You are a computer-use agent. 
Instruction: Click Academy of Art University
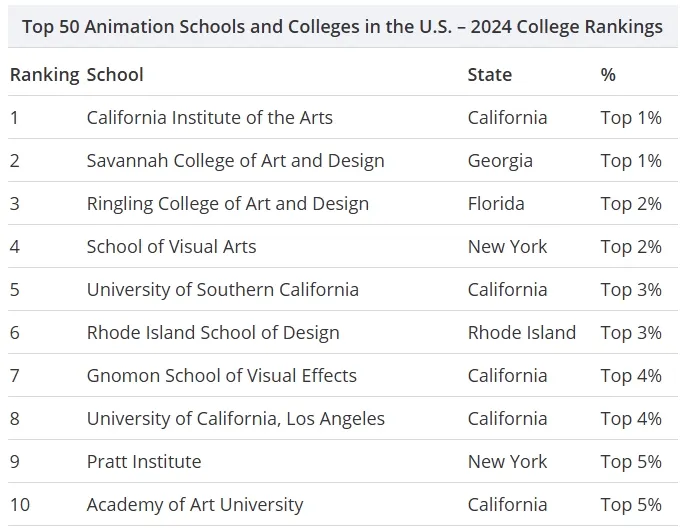point(195,505)
